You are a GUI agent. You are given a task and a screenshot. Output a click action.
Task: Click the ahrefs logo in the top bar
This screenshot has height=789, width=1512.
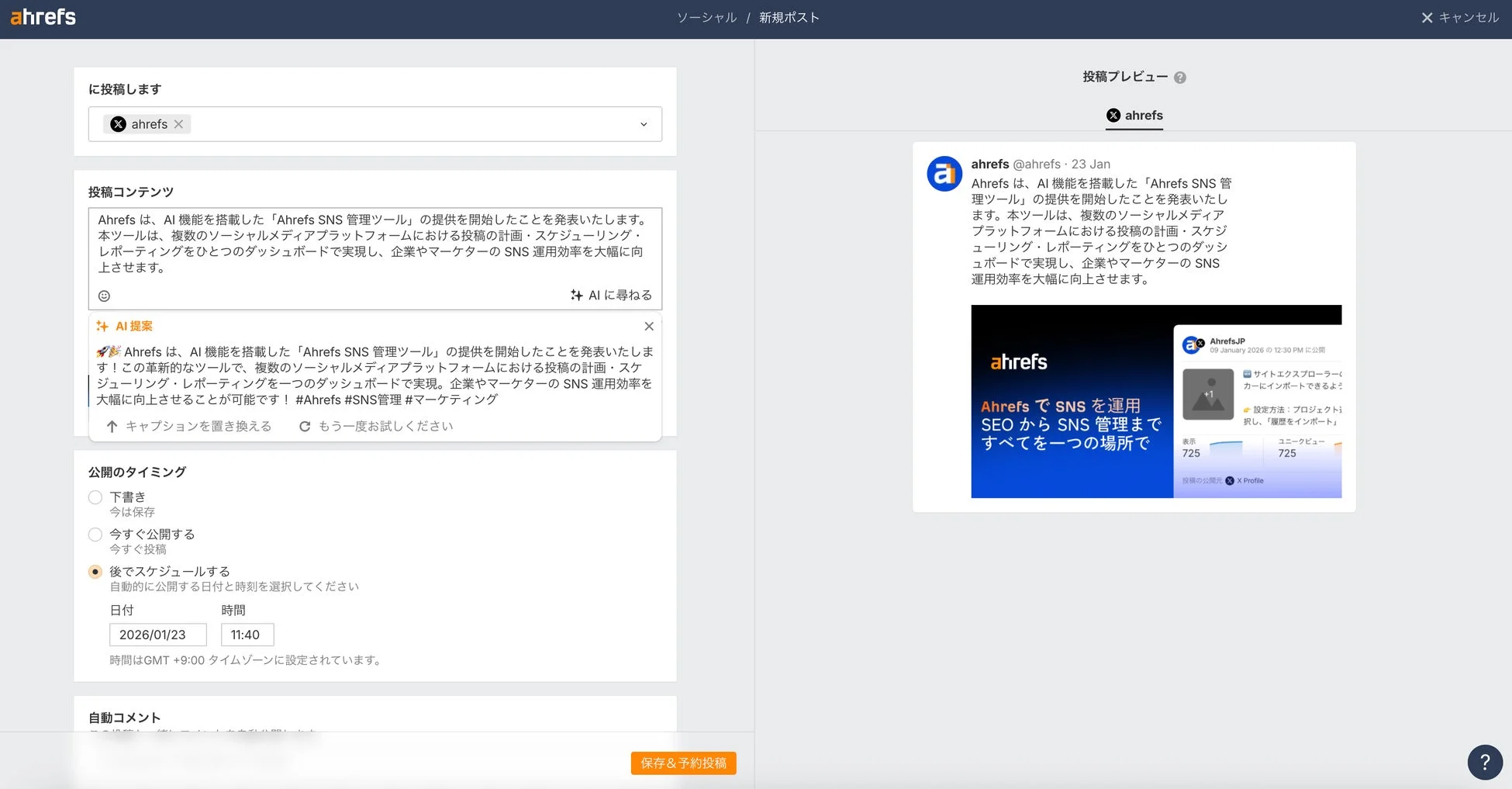tap(42, 17)
